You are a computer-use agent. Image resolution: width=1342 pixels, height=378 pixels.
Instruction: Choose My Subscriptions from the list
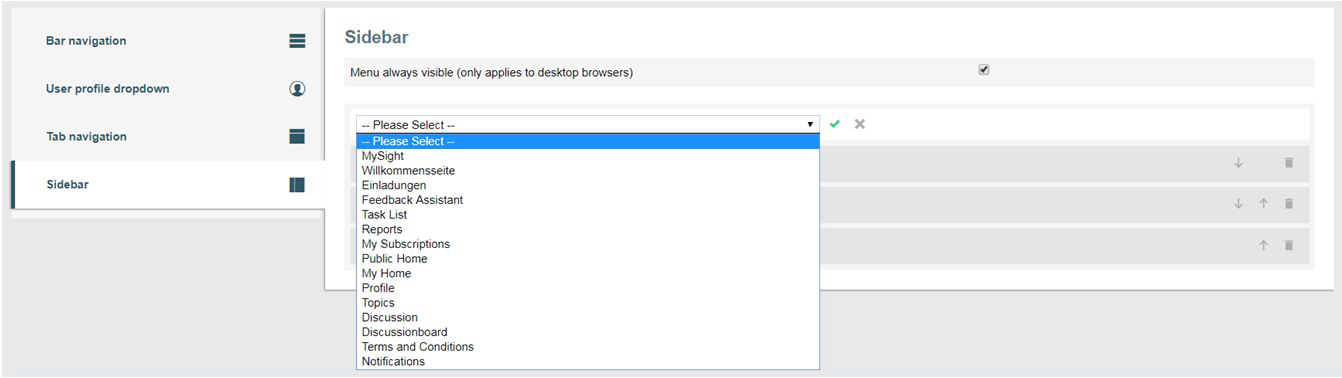pyautogui.click(x=588, y=244)
